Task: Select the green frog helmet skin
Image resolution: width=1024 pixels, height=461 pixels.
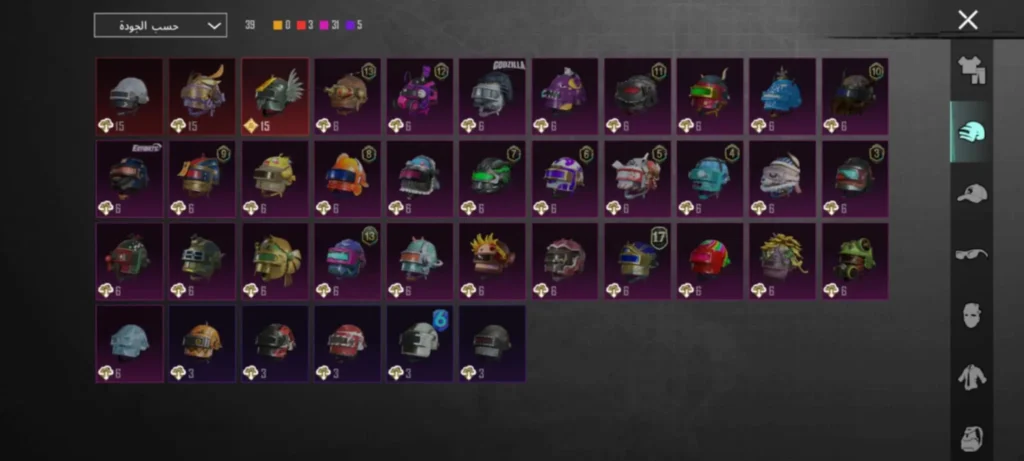Action: [x=855, y=261]
